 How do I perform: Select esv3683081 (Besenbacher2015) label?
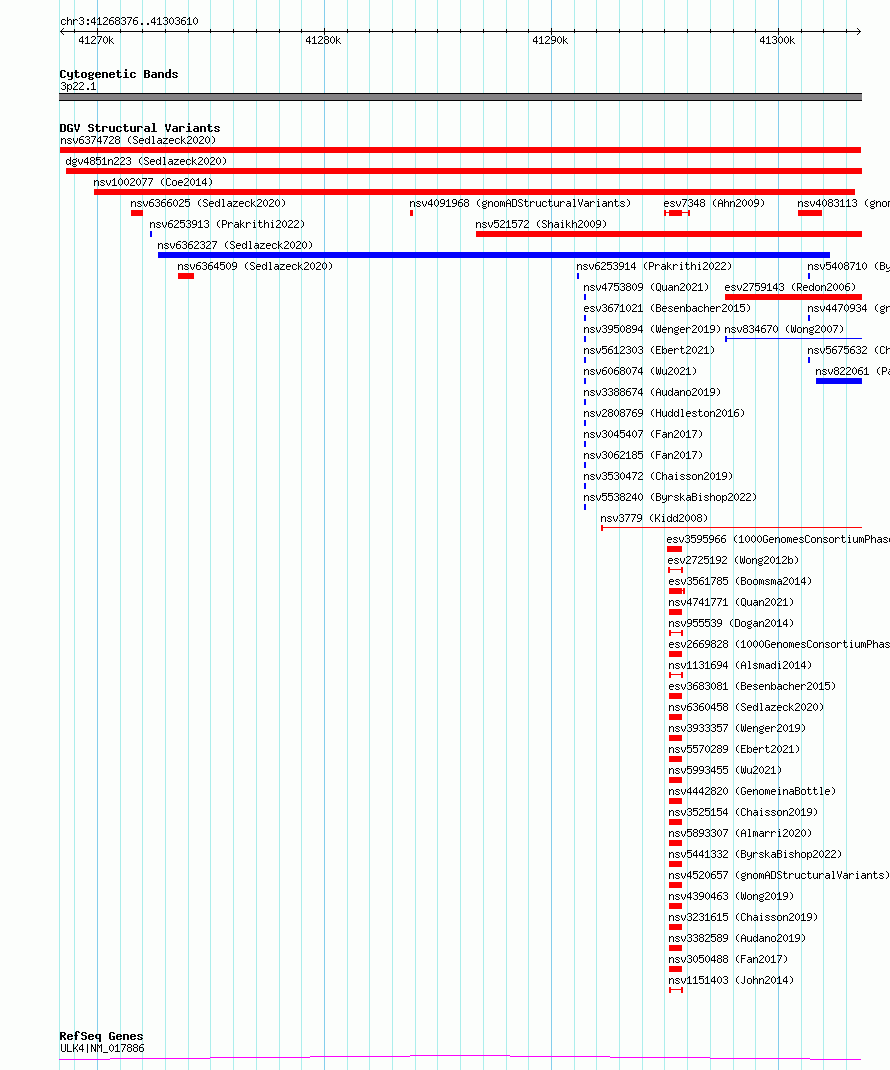pyautogui.click(x=752, y=686)
